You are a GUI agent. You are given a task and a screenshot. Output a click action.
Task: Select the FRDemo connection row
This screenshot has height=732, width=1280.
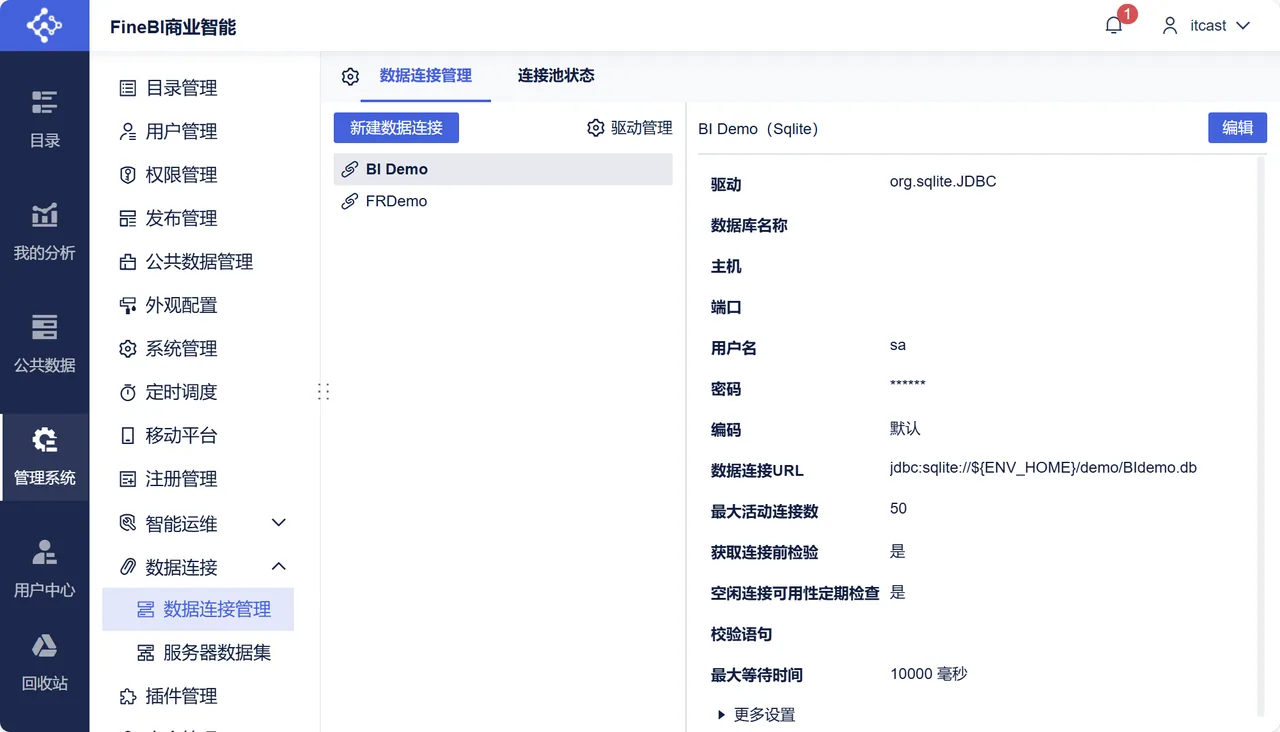pyautogui.click(x=503, y=201)
